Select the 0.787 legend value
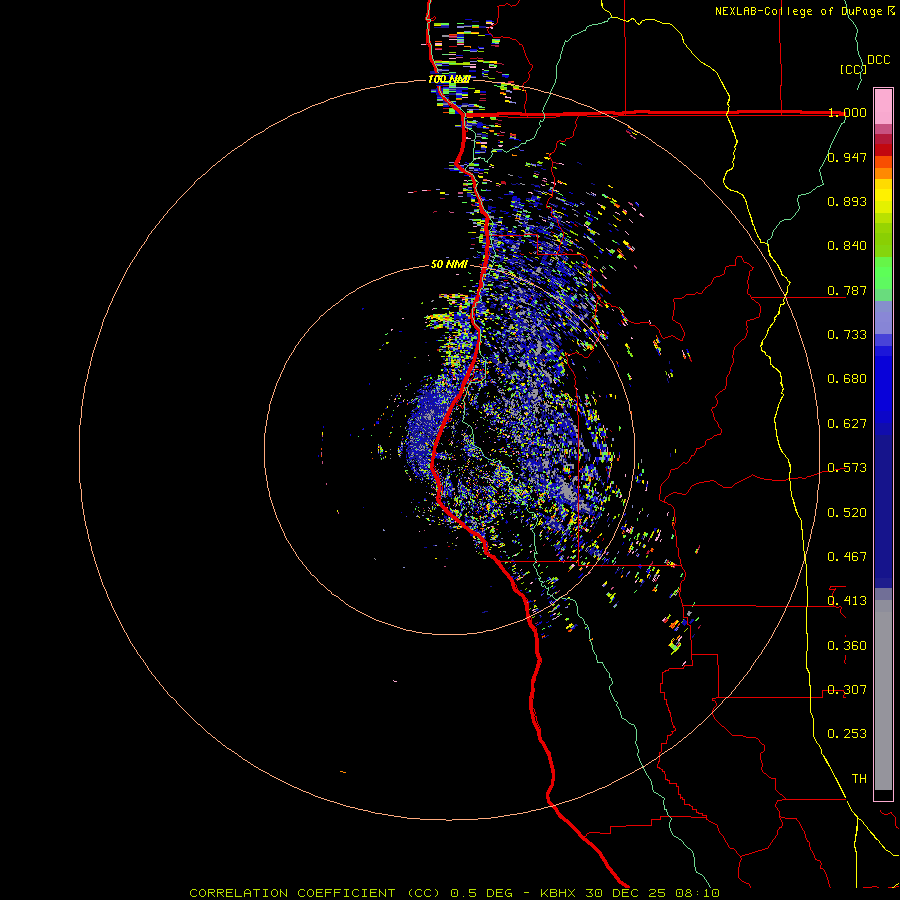 click(847, 290)
